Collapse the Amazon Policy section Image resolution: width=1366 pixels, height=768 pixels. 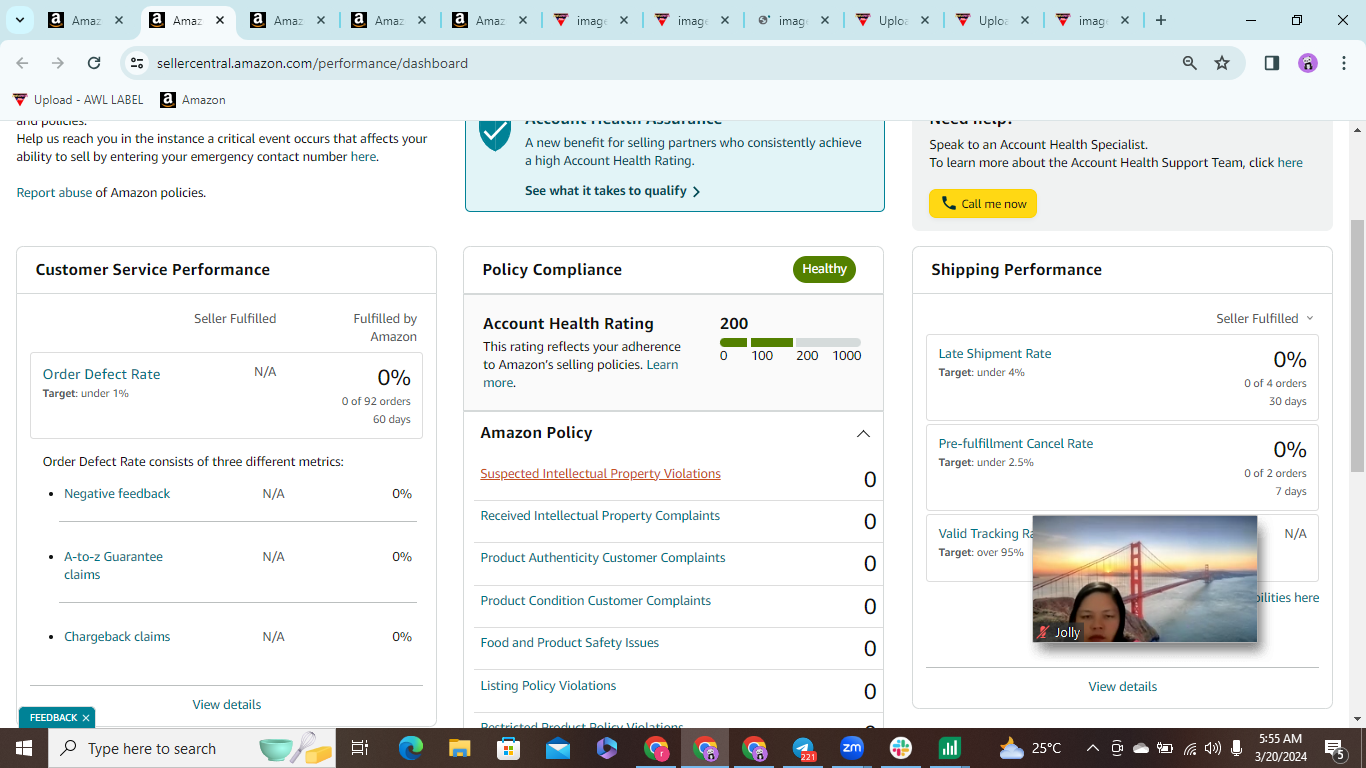[x=863, y=434]
